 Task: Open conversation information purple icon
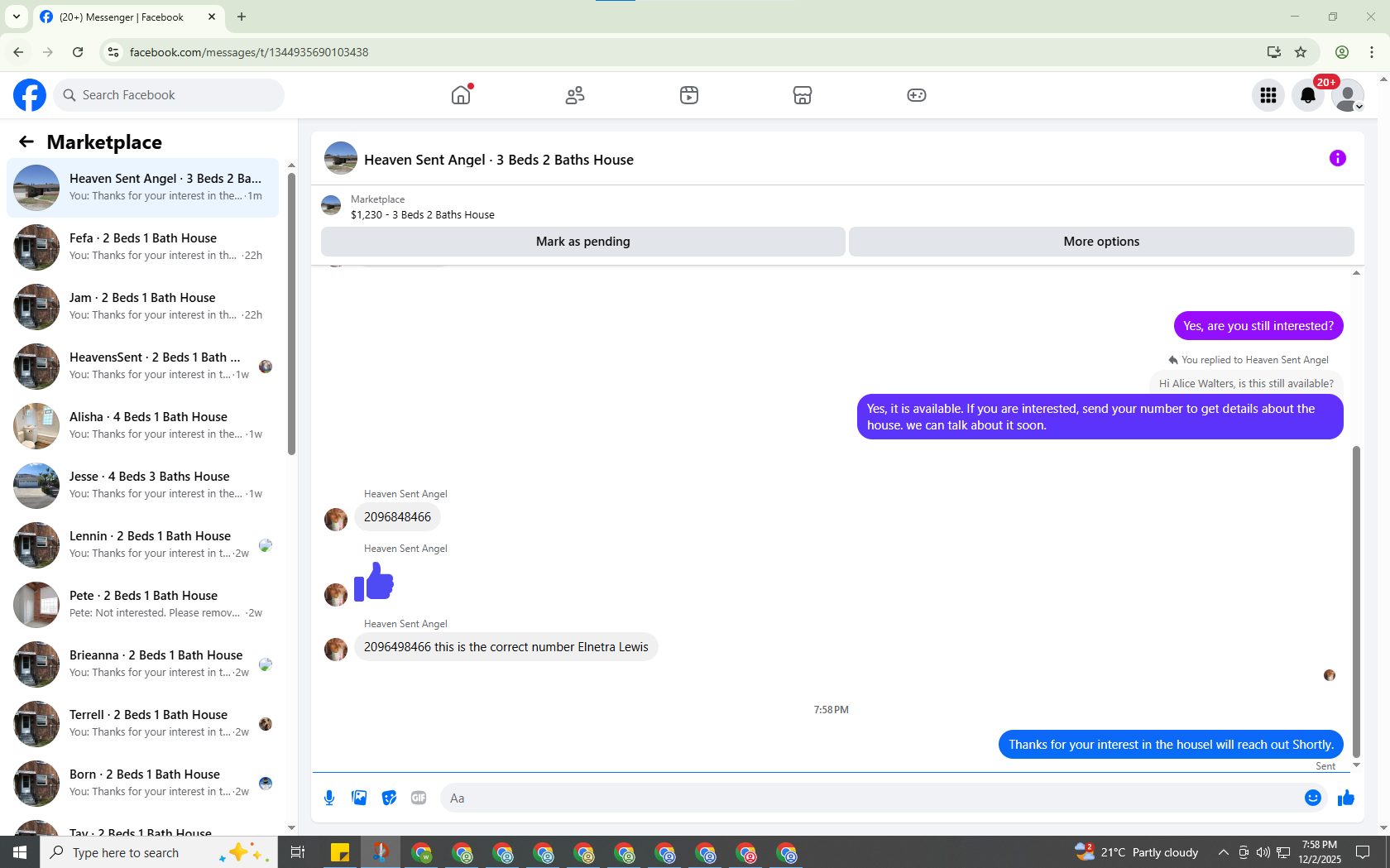point(1338,158)
